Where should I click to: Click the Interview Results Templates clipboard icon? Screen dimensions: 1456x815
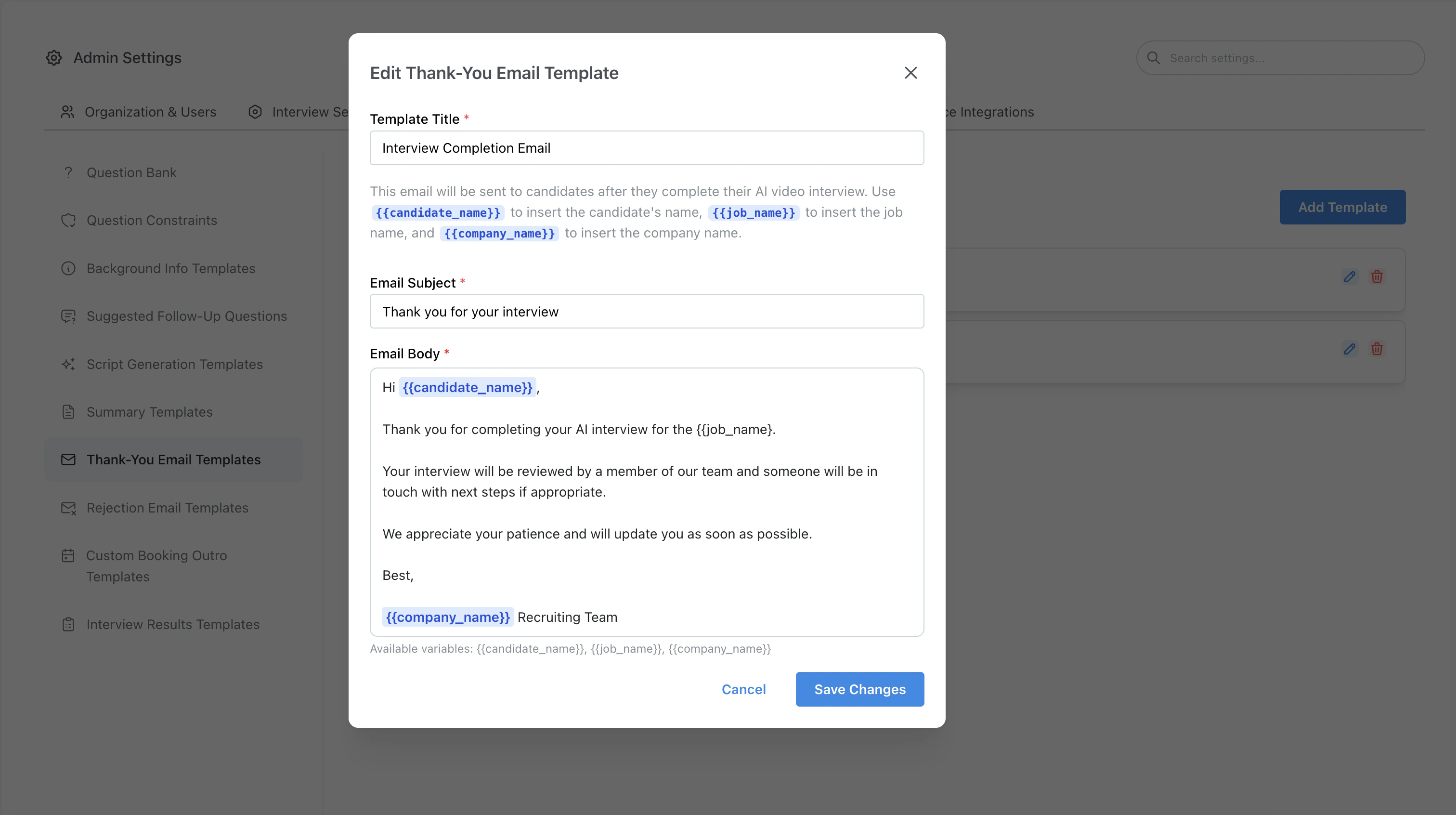68,624
